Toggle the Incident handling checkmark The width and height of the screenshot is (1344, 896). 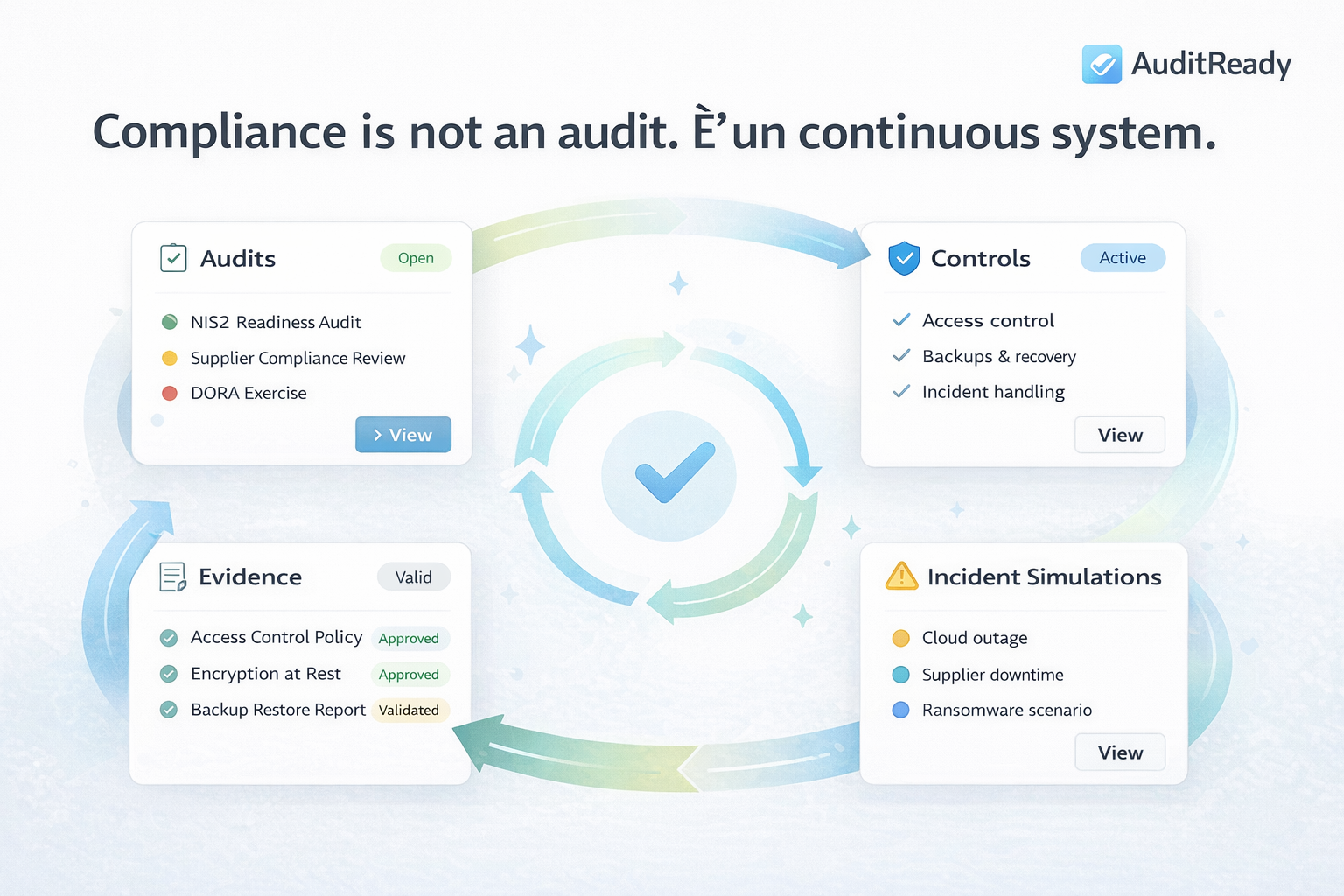click(x=901, y=392)
